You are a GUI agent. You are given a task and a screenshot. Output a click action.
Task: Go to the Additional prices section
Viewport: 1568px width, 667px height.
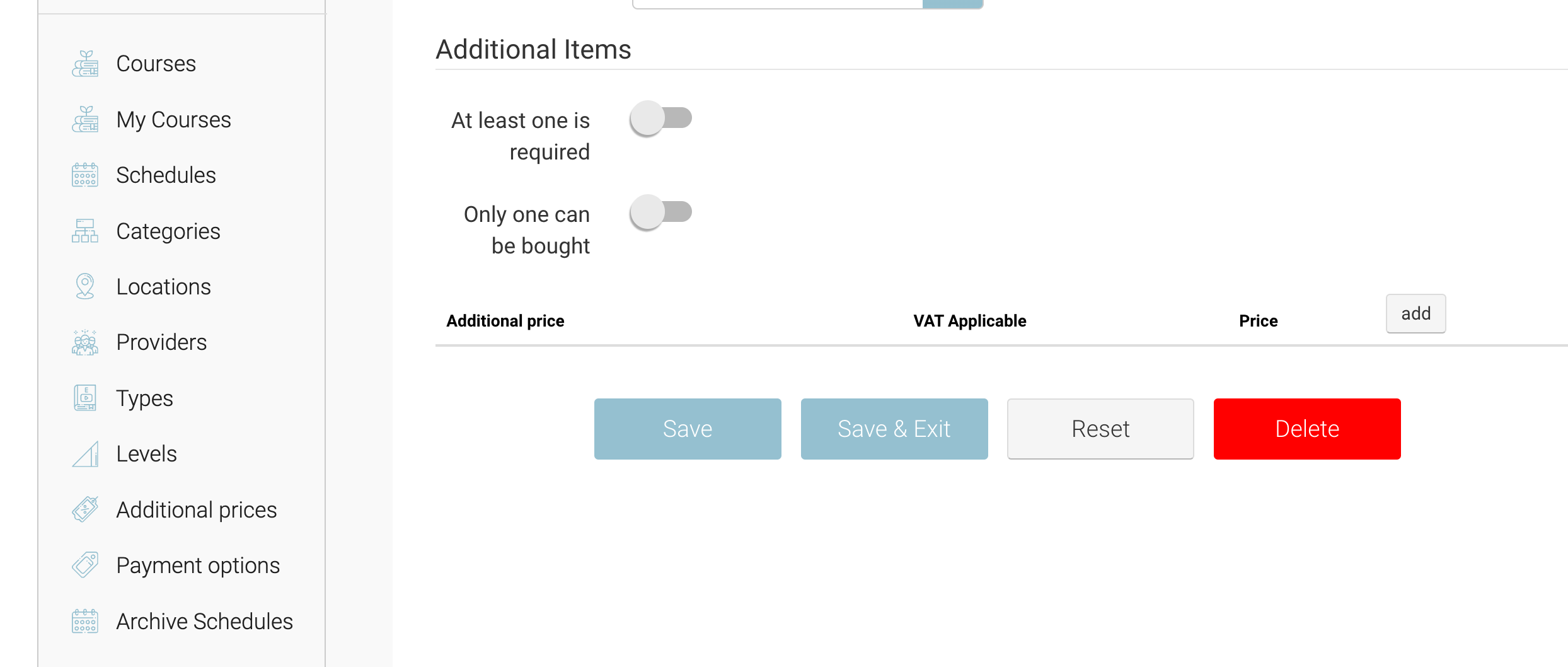[x=196, y=509]
